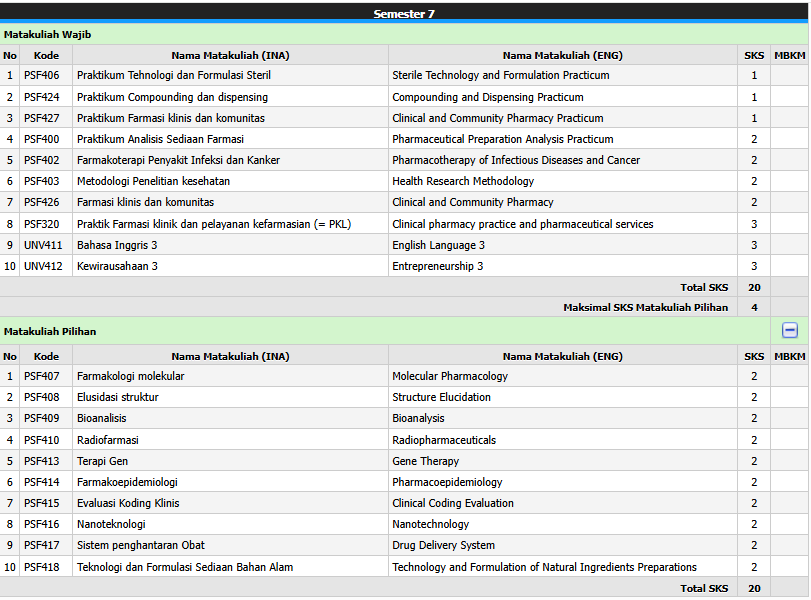Select 'Farmakoepidemiologi'
The height and width of the screenshot is (600, 811).
pos(127,483)
